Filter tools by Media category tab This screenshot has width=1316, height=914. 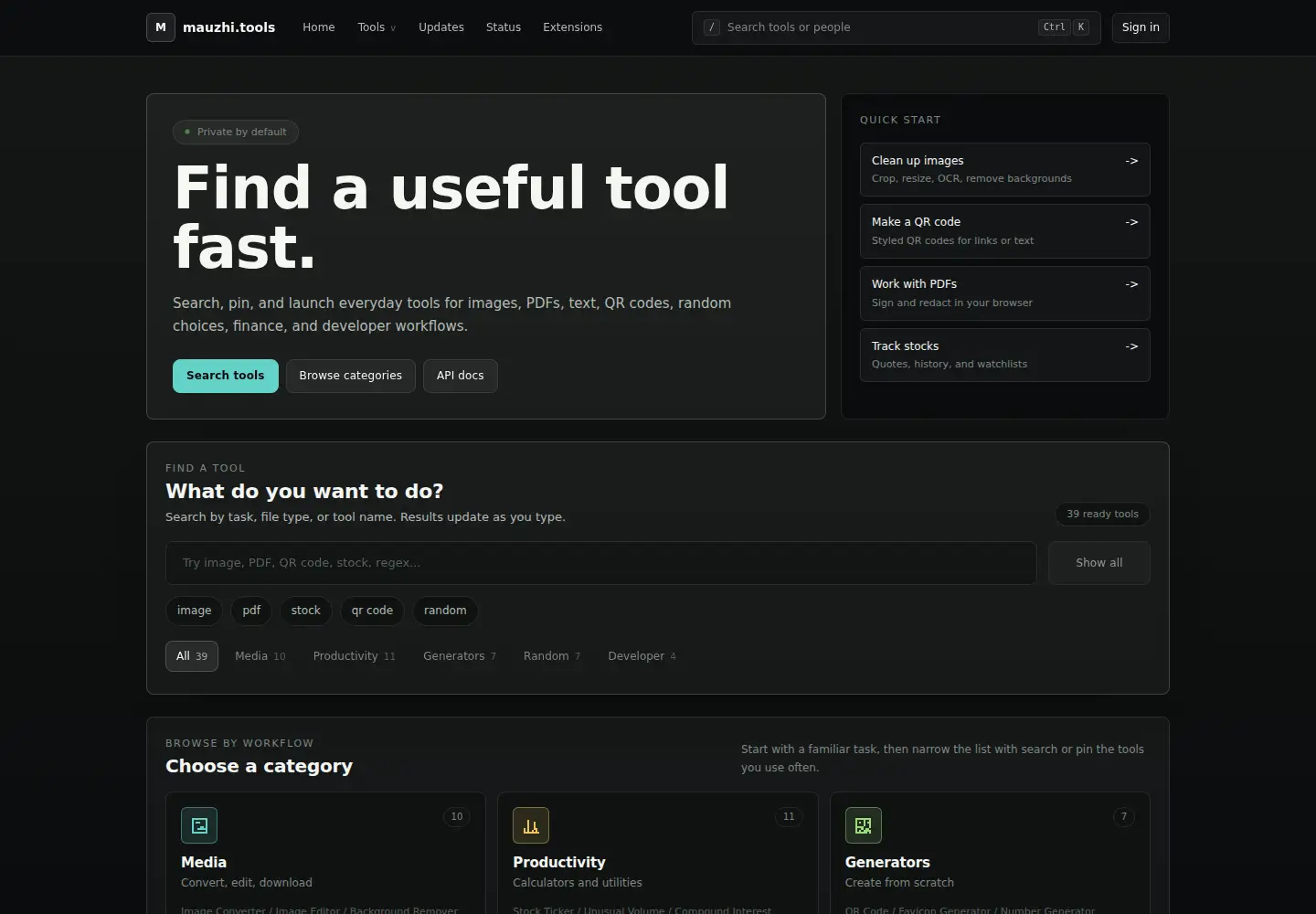pos(260,656)
